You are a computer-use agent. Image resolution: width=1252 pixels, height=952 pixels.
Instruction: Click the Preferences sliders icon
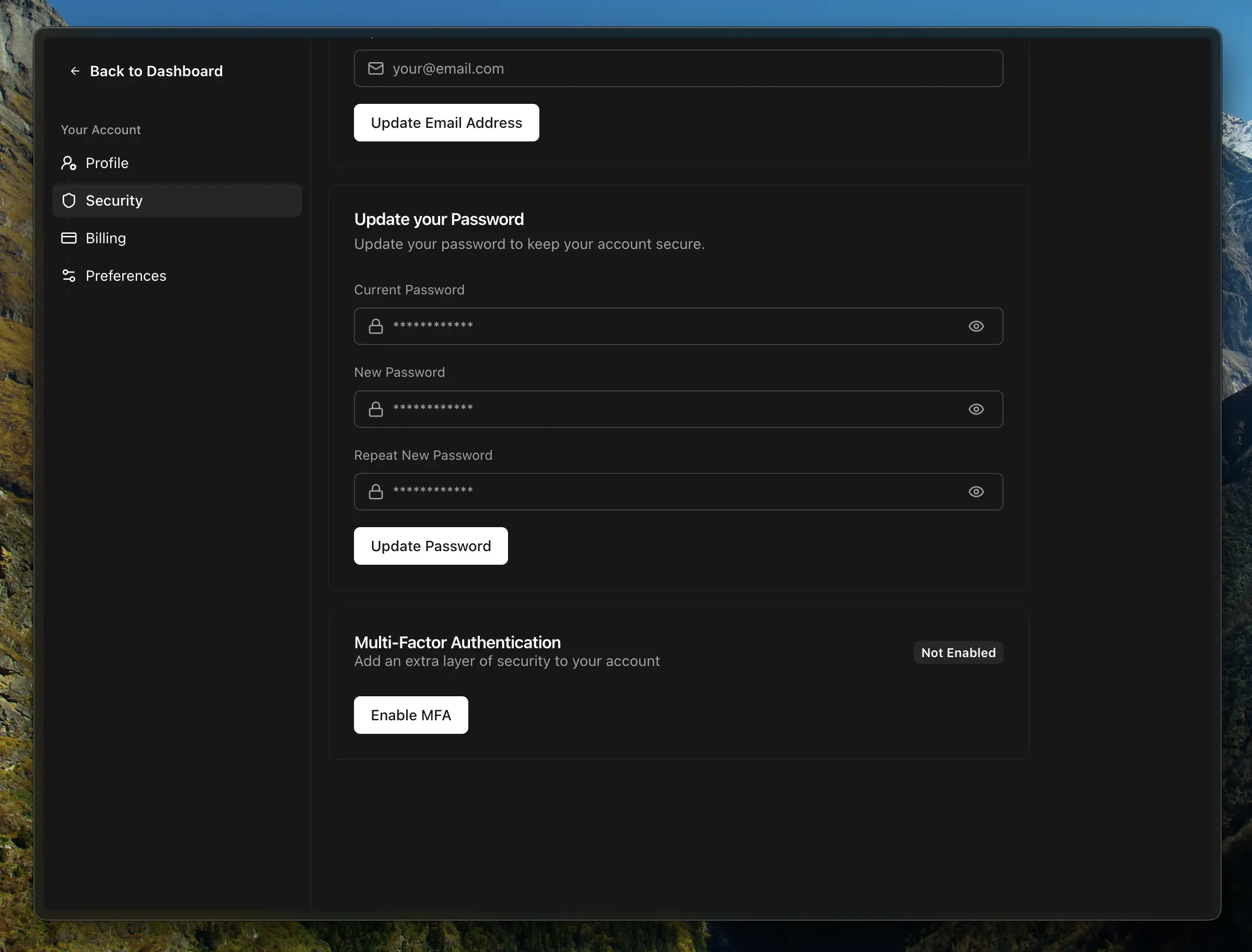click(x=68, y=276)
